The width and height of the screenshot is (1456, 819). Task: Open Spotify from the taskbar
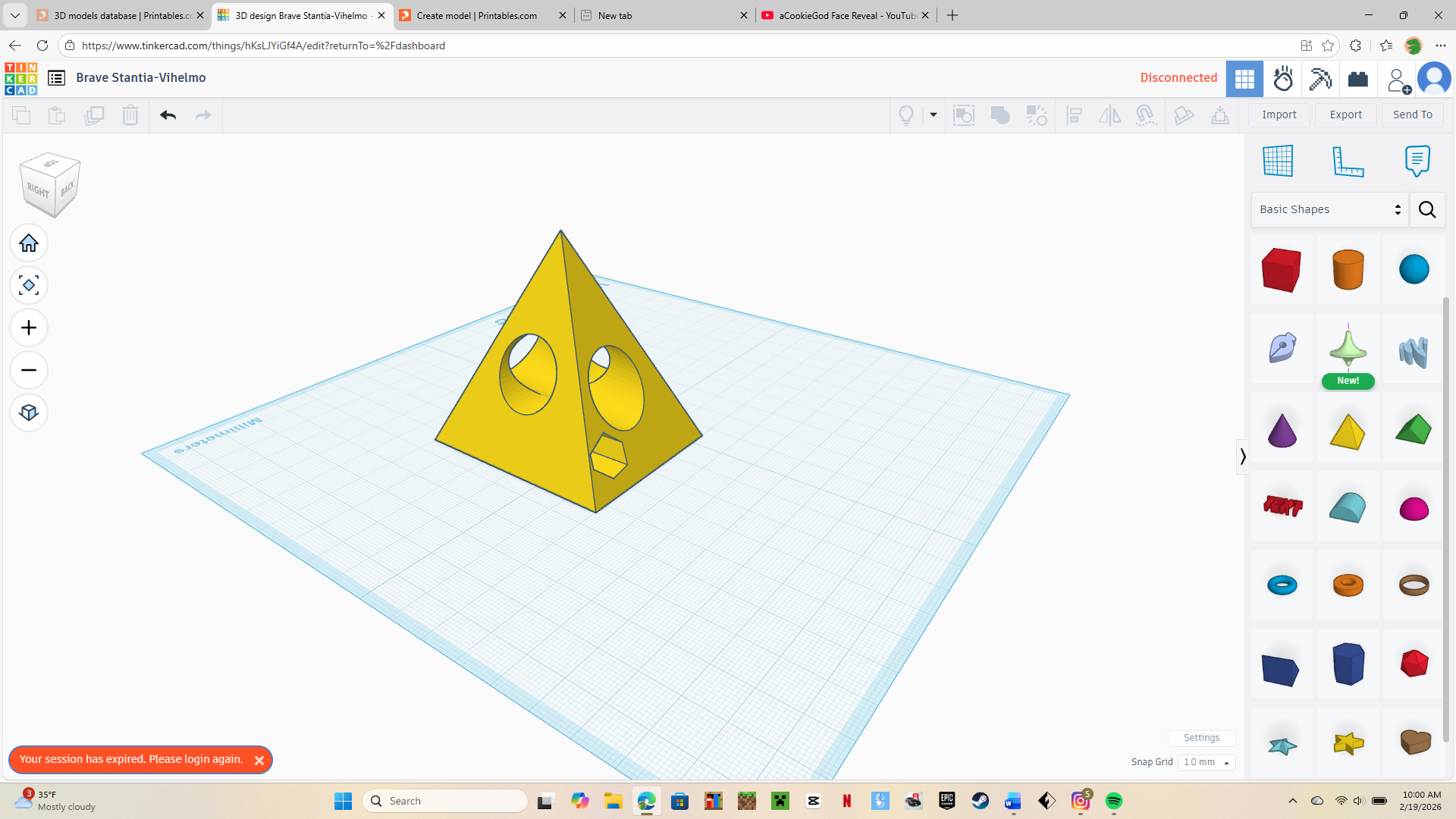pos(1114,801)
